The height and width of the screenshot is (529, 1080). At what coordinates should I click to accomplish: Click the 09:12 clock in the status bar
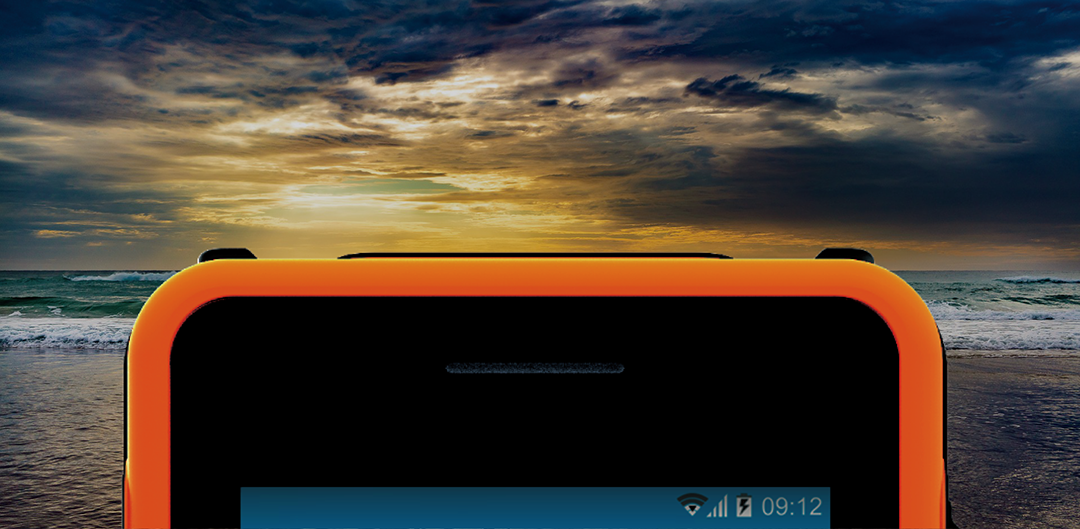point(791,506)
